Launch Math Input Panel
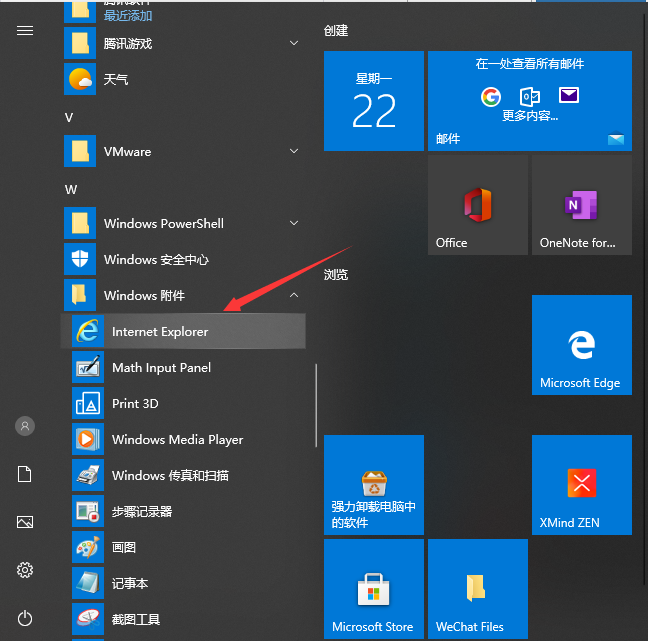 pyautogui.click(x=161, y=368)
